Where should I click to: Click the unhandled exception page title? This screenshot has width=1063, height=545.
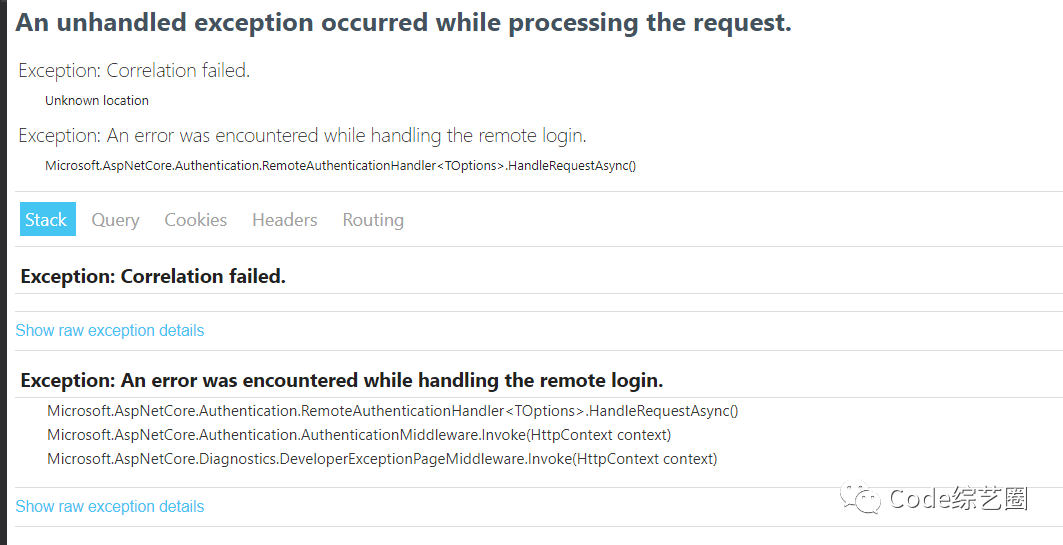tap(403, 23)
